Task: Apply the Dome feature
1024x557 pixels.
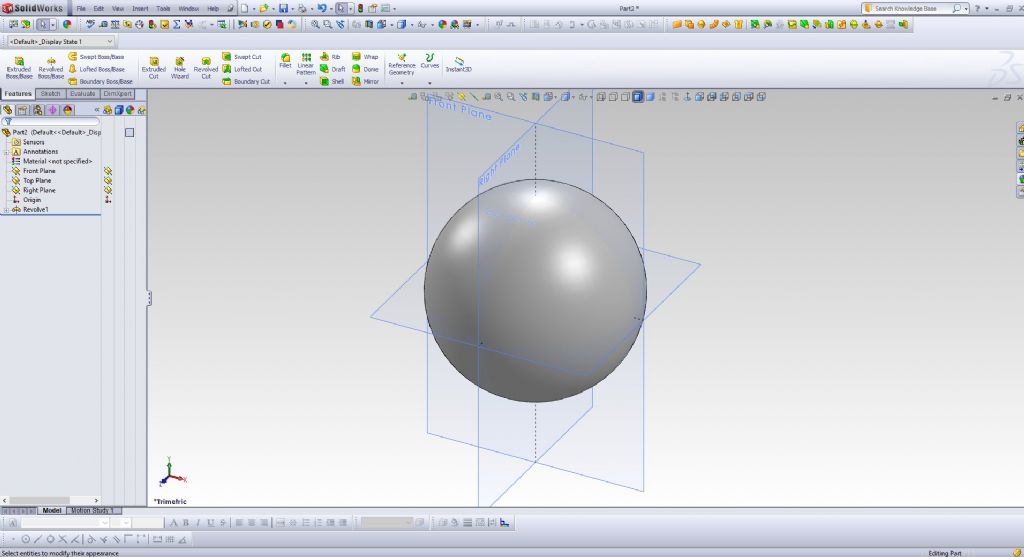Action: (365, 69)
